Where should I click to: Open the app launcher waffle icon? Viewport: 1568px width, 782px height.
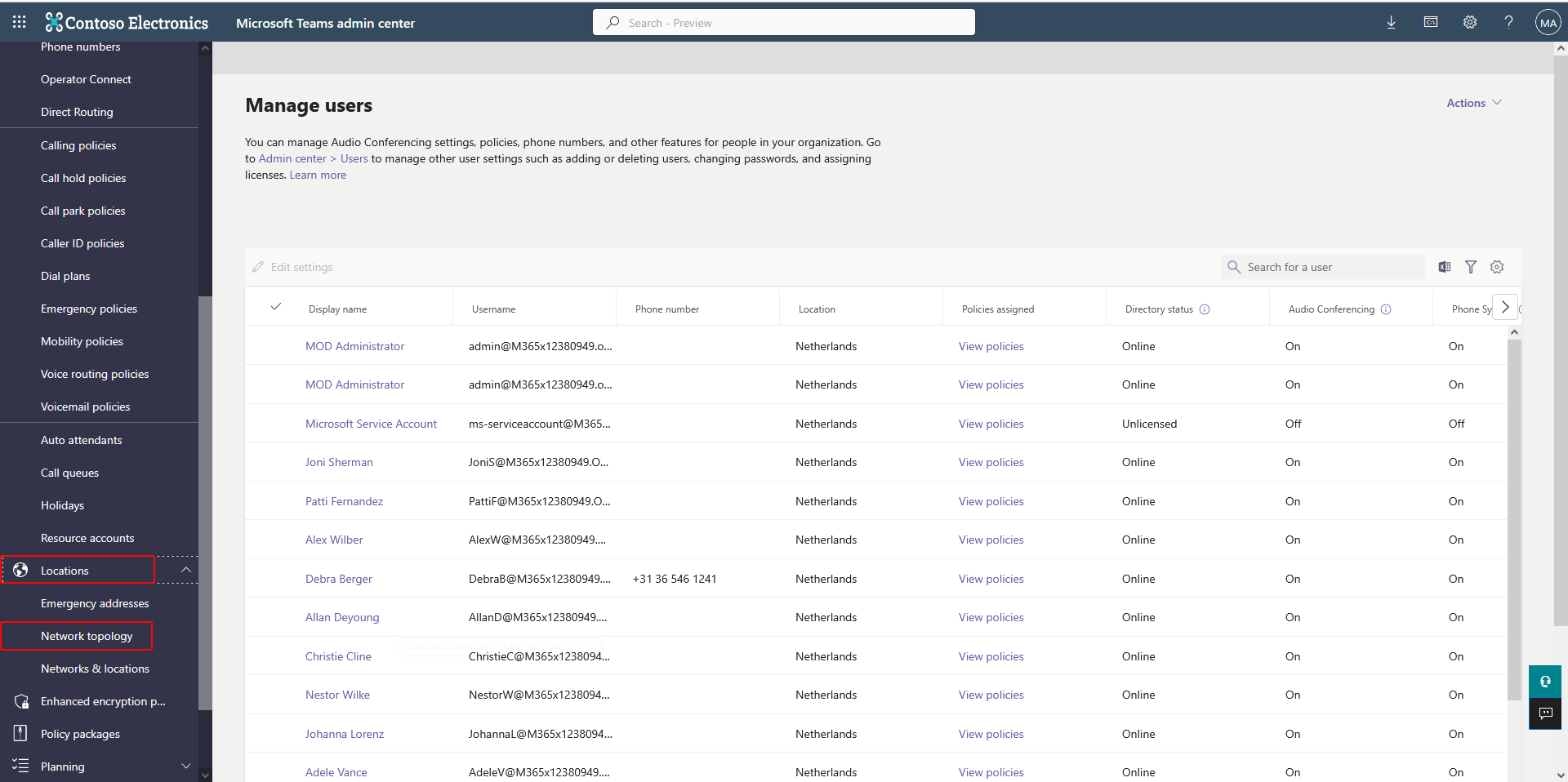point(19,22)
